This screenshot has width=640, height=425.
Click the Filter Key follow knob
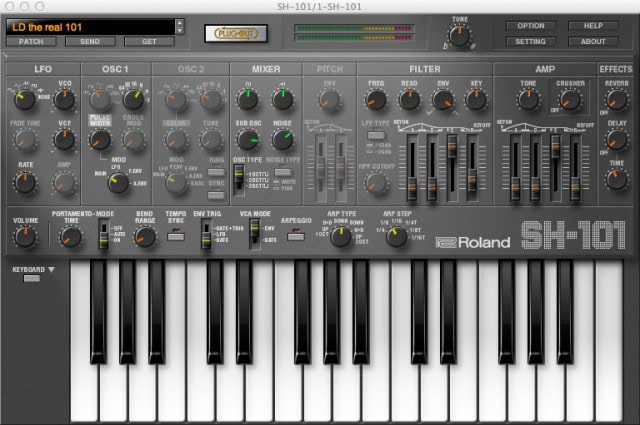[476, 100]
